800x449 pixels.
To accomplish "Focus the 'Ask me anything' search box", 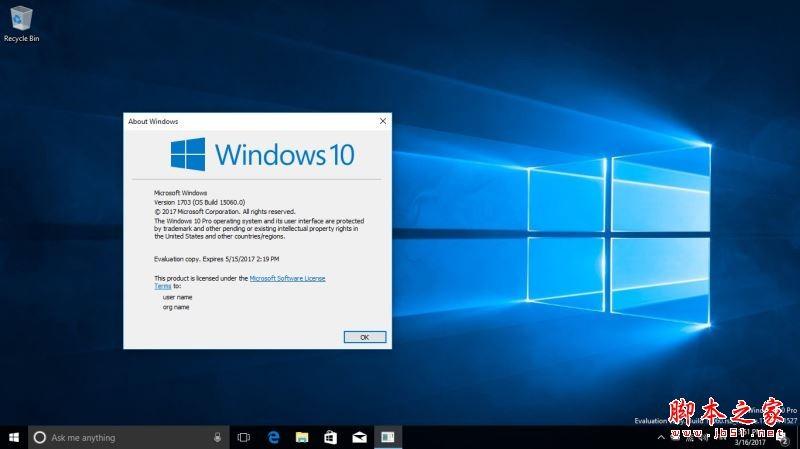I will (129, 437).
